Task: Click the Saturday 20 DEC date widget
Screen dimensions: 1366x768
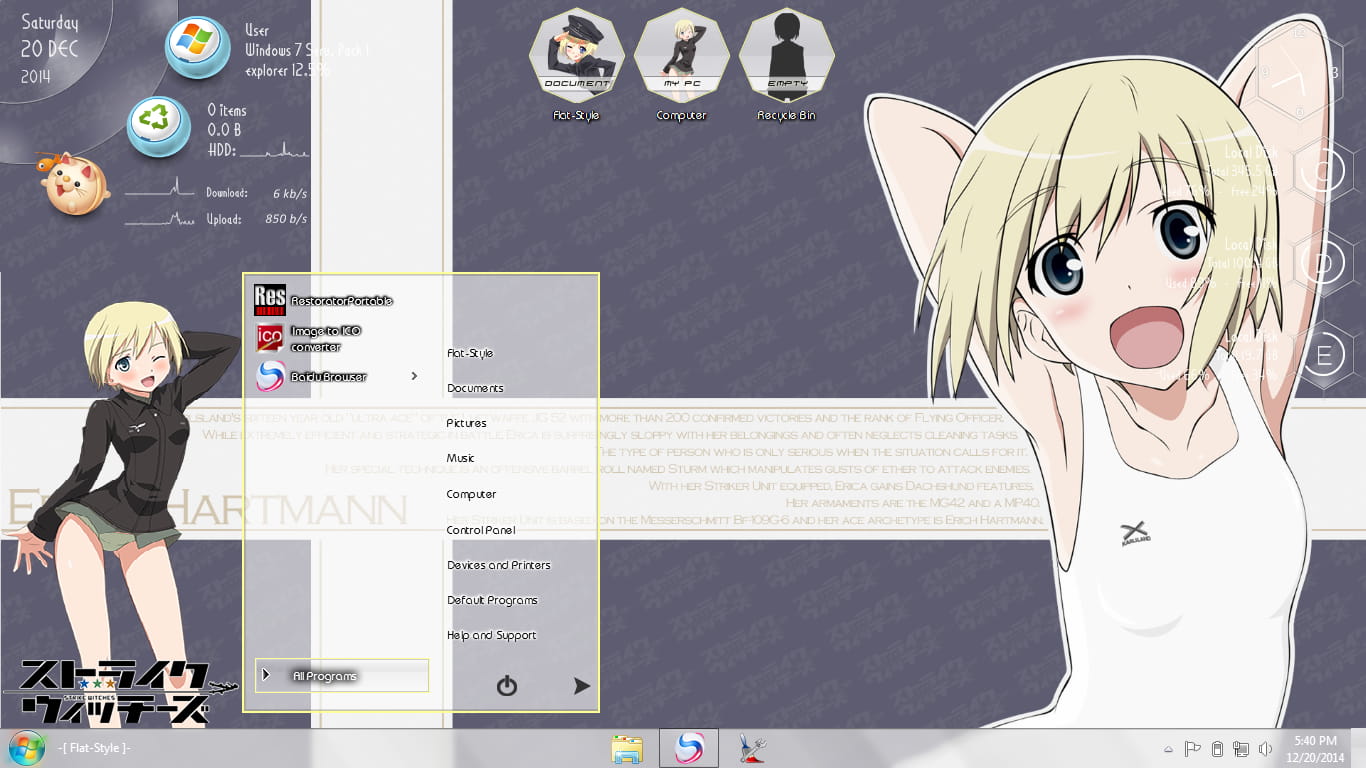Action: (x=50, y=49)
